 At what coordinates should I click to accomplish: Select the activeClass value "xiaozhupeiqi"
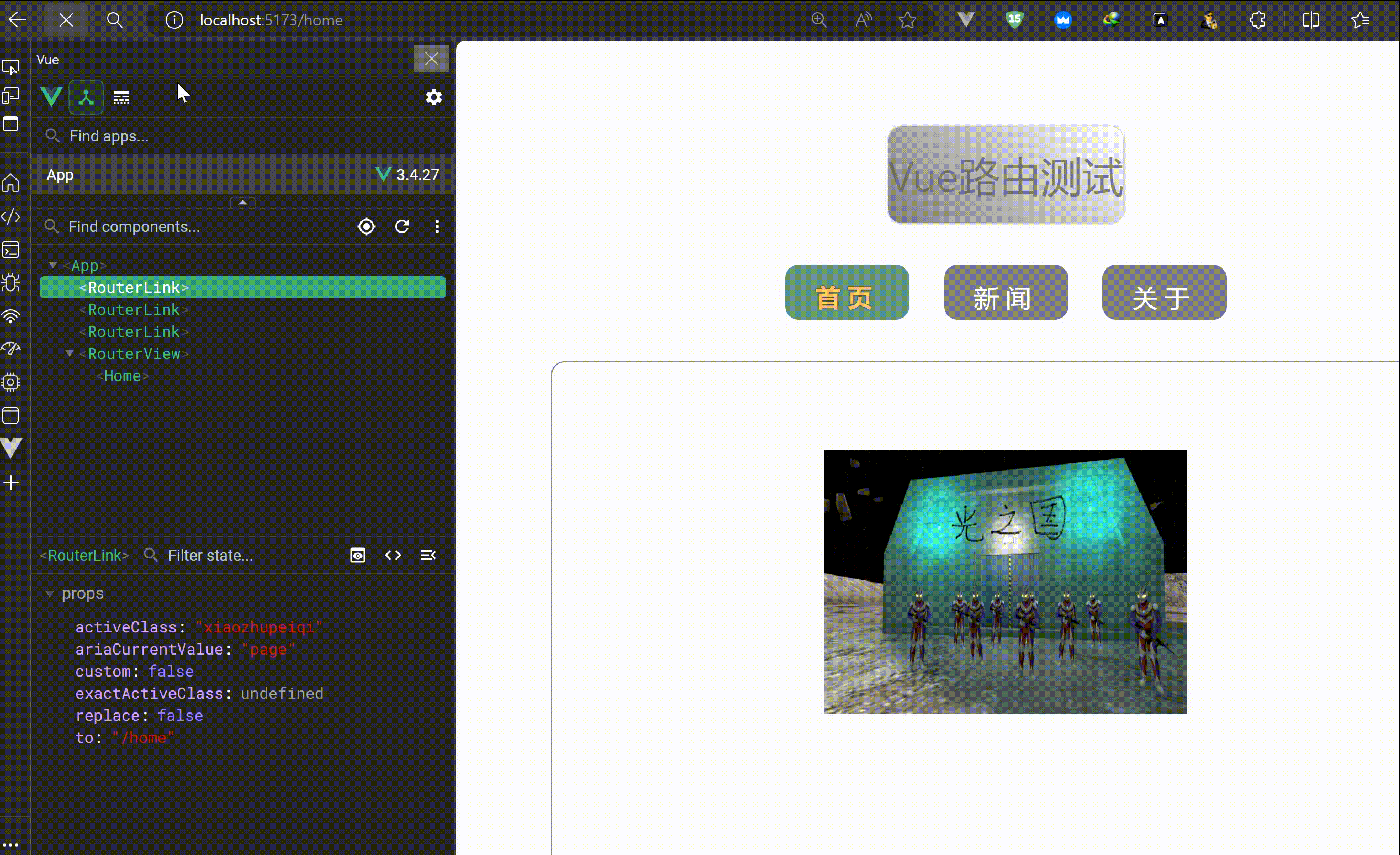click(259, 627)
